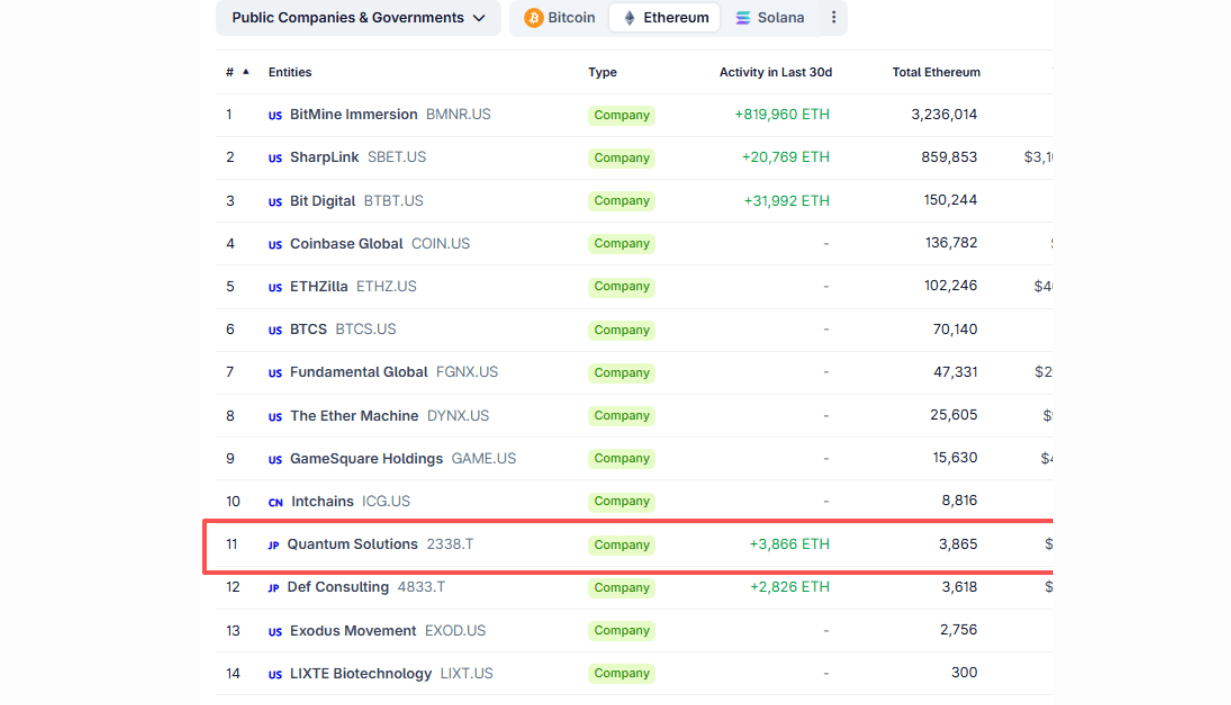This screenshot has width=1231, height=705.
Task: Click the sort arrow beside # column
Action: tap(246, 72)
